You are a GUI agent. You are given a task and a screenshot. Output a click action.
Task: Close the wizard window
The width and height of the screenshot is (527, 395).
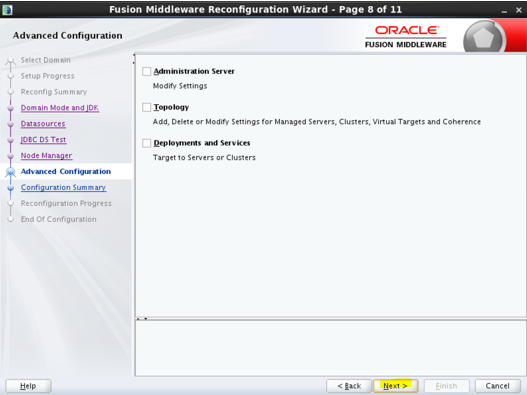(x=519, y=10)
